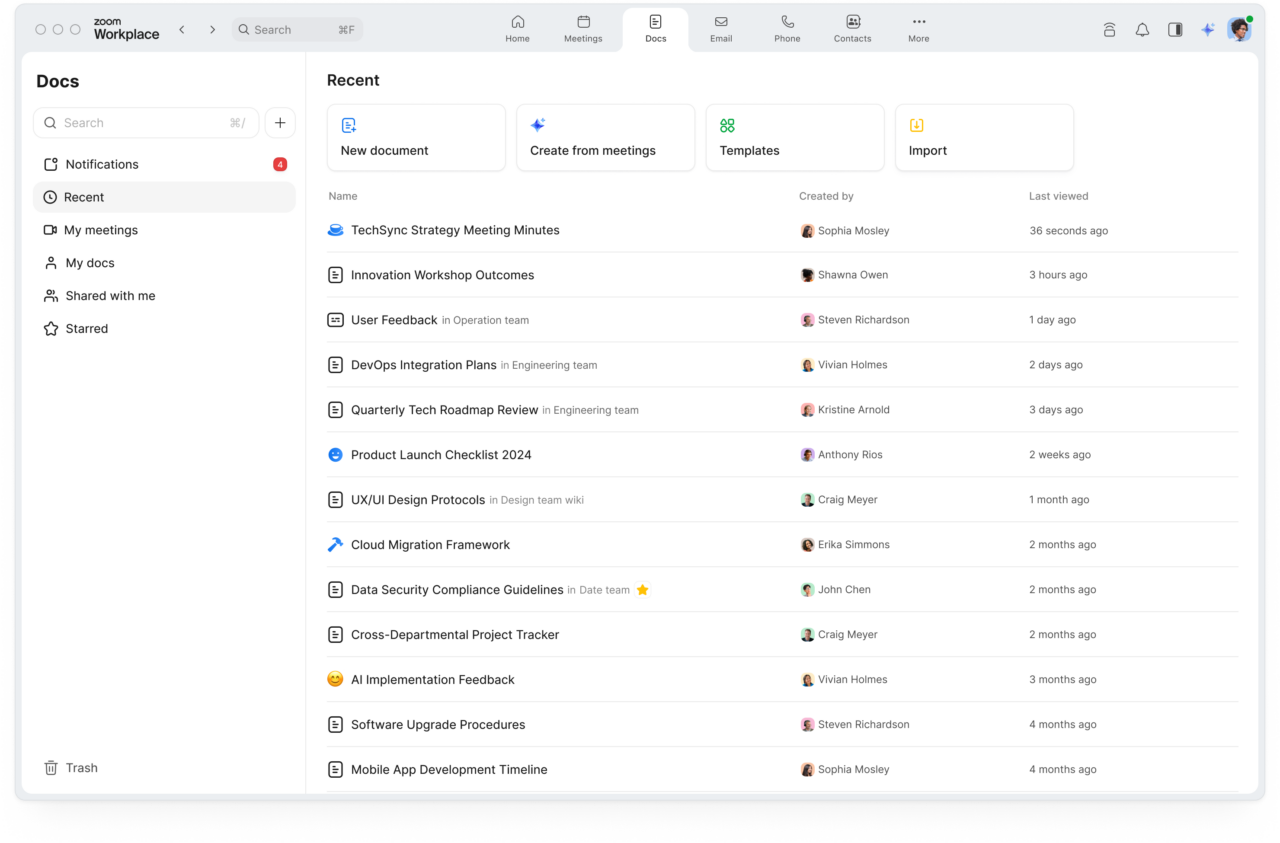Open your profile avatar
Screen dimensions: 1280x843
[x=1239, y=29]
